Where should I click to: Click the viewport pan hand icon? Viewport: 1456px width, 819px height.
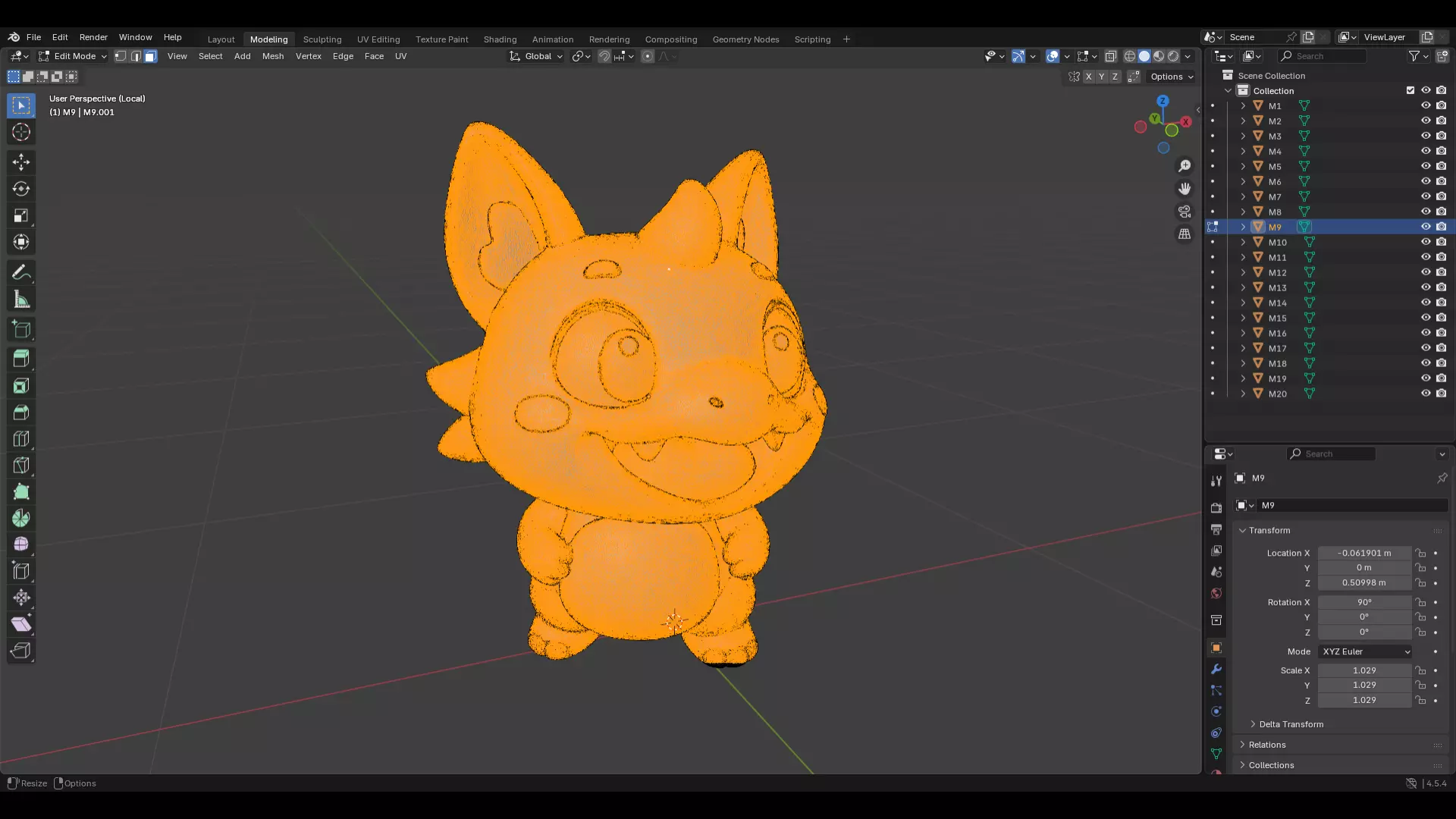click(x=1185, y=189)
